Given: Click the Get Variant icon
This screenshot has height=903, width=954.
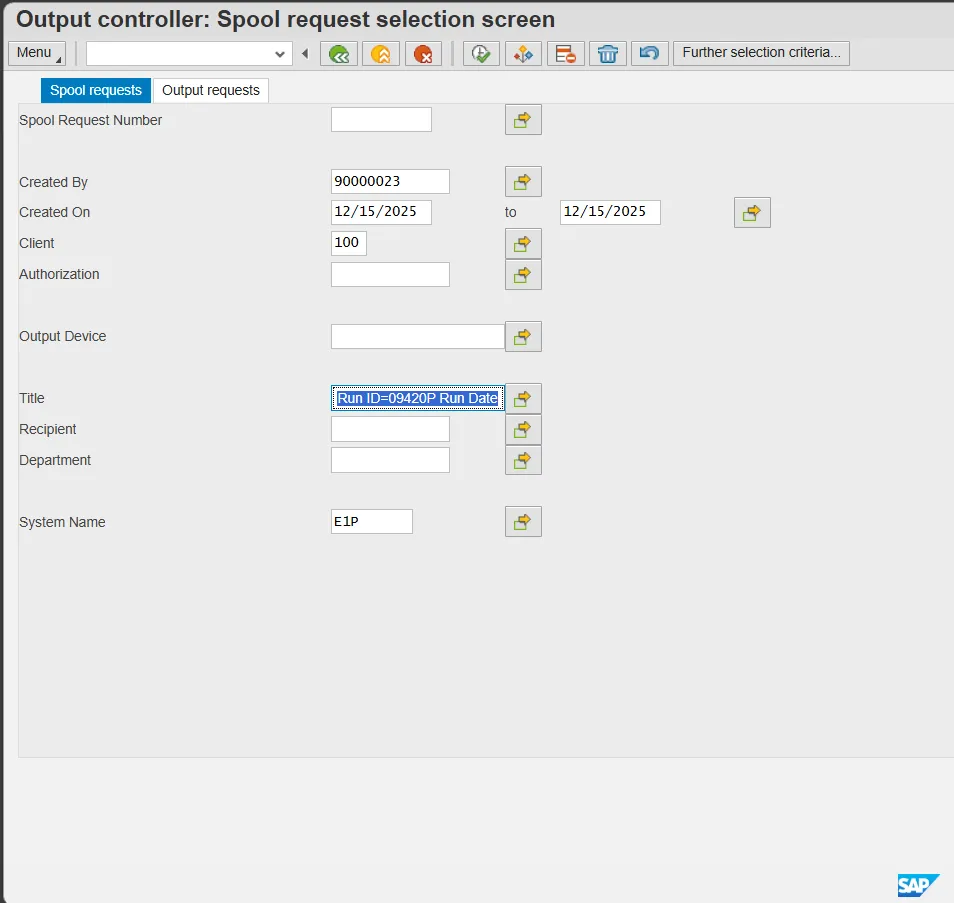Looking at the screenshot, I should (523, 54).
